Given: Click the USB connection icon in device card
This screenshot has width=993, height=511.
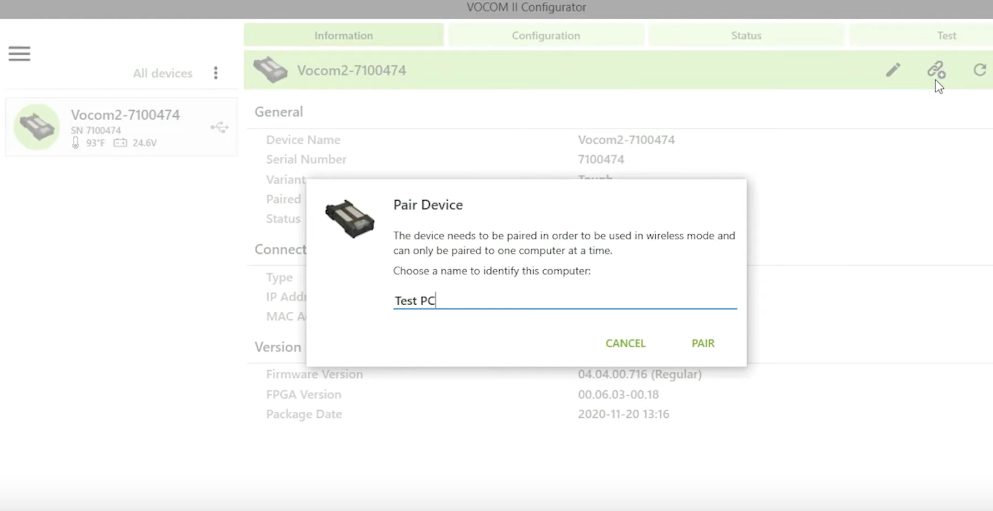Looking at the screenshot, I should click(x=220, y=128).
